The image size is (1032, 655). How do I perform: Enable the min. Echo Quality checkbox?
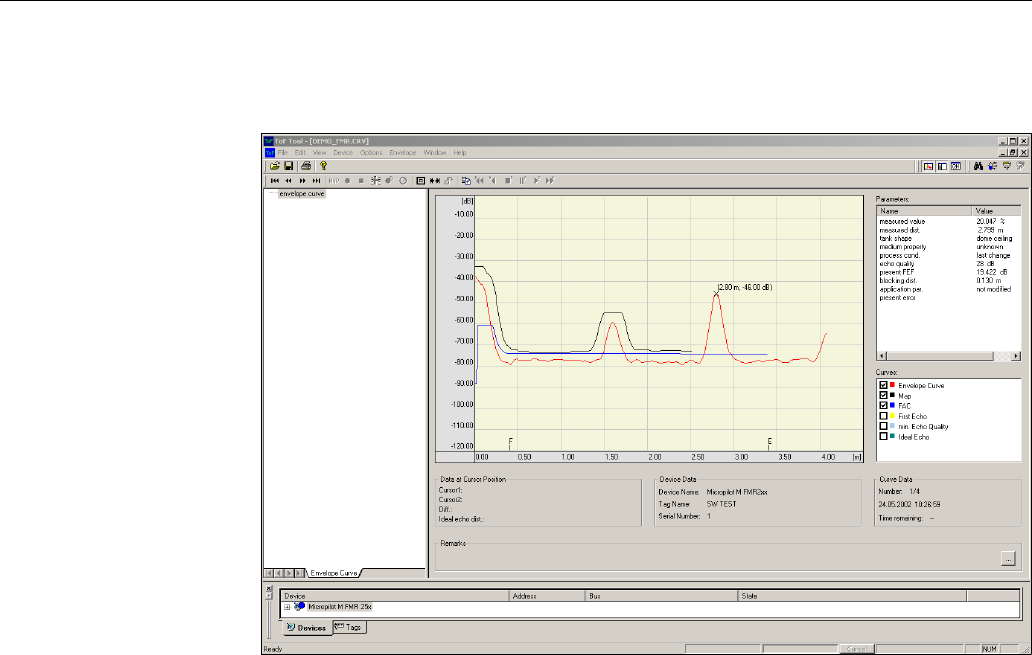pos(883,426)
